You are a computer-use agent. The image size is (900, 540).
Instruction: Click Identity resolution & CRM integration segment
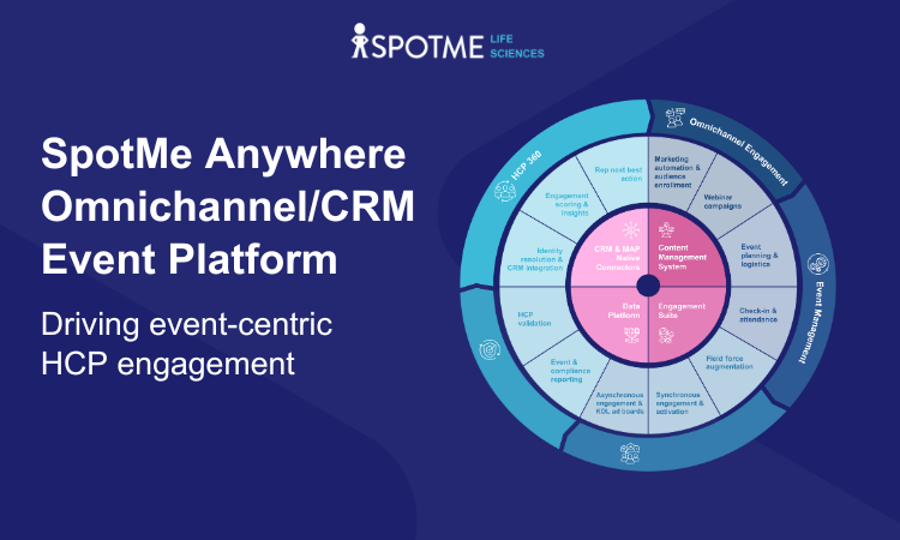point(535,259)
